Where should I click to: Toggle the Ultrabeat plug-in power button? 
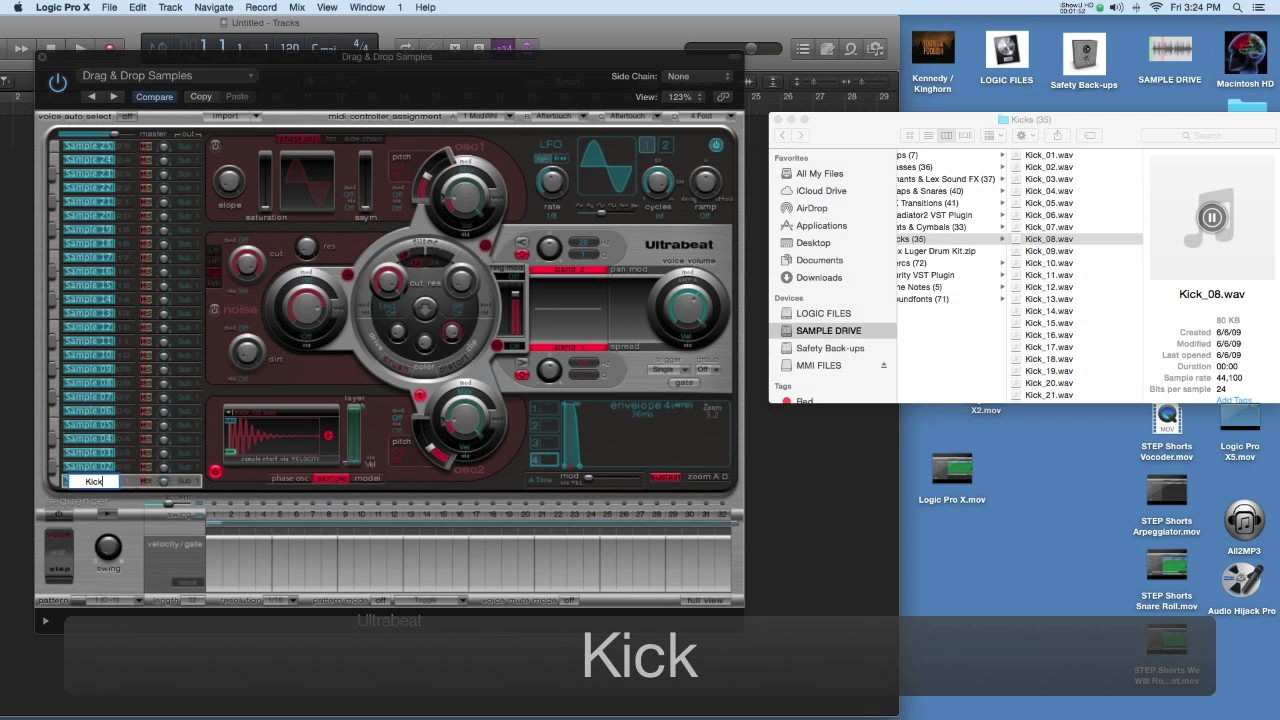click(58, 82)
